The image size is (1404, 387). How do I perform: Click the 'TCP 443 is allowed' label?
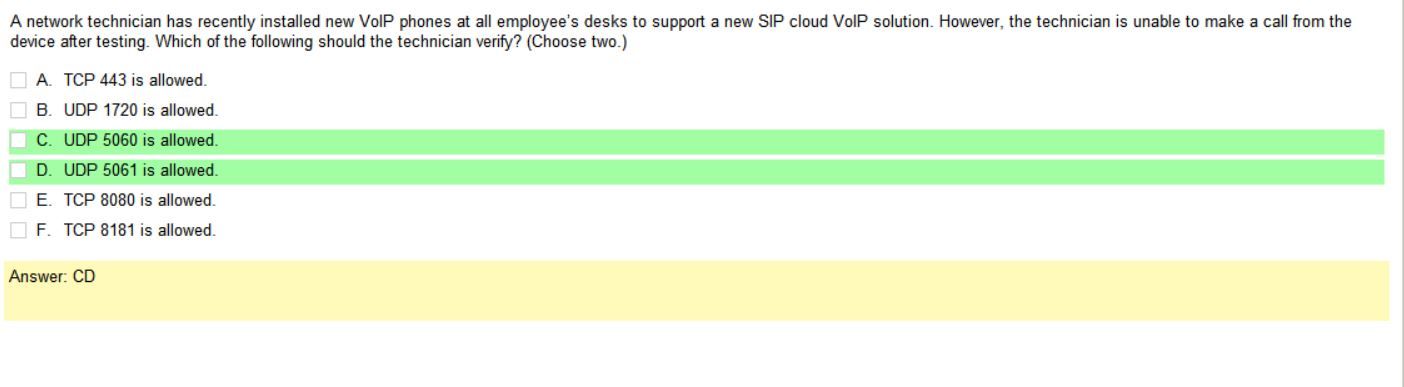click(125, 79)
